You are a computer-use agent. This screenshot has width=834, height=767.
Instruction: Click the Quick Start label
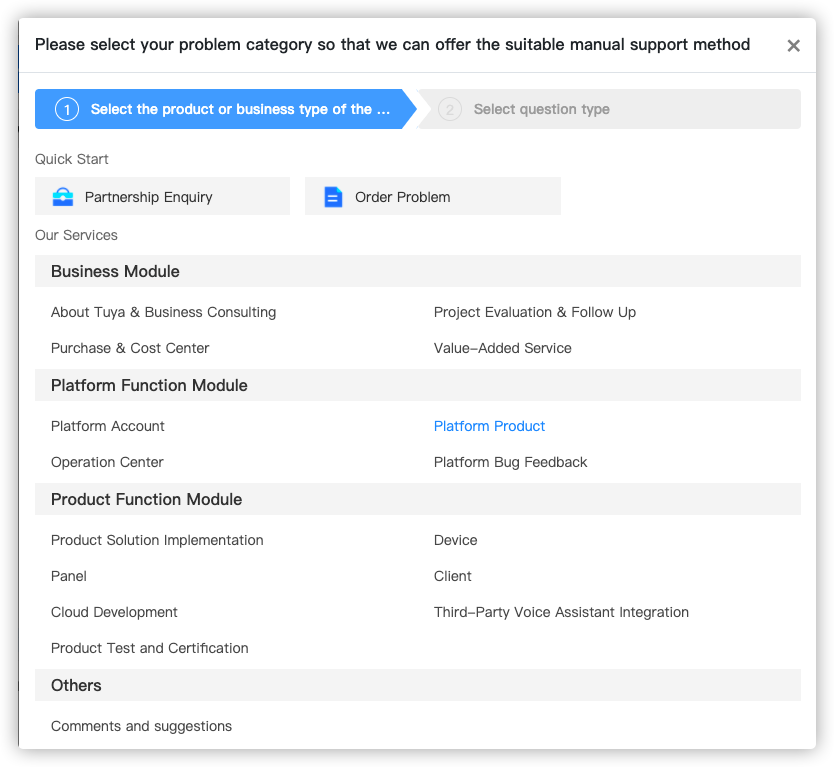click(x=71, y=159)
